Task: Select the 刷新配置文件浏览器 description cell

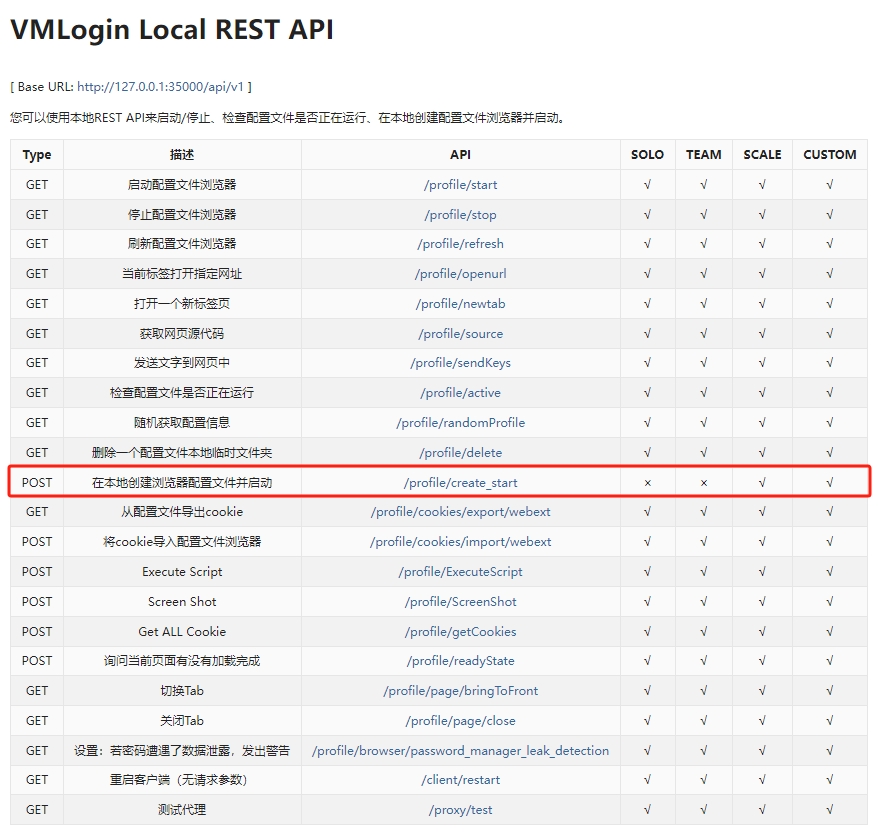Action: pyautogui.click(x=182, y=244)
